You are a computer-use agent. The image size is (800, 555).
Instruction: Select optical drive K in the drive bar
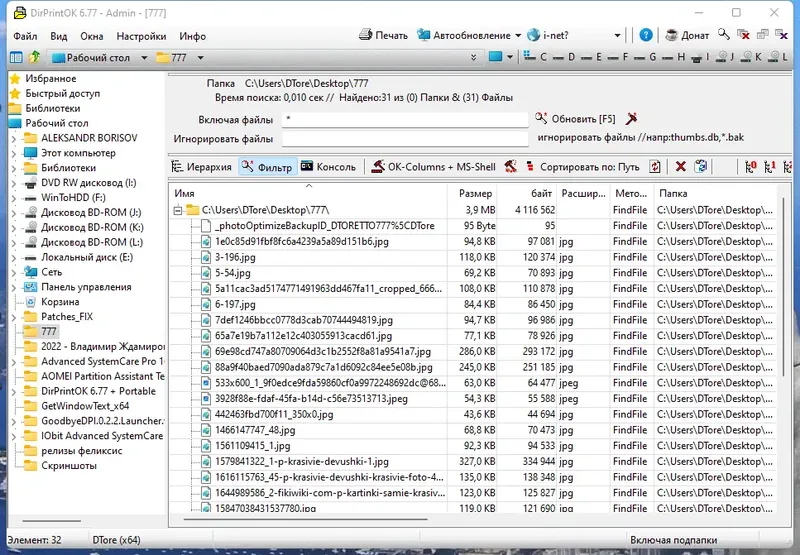(x=751, y=57)
